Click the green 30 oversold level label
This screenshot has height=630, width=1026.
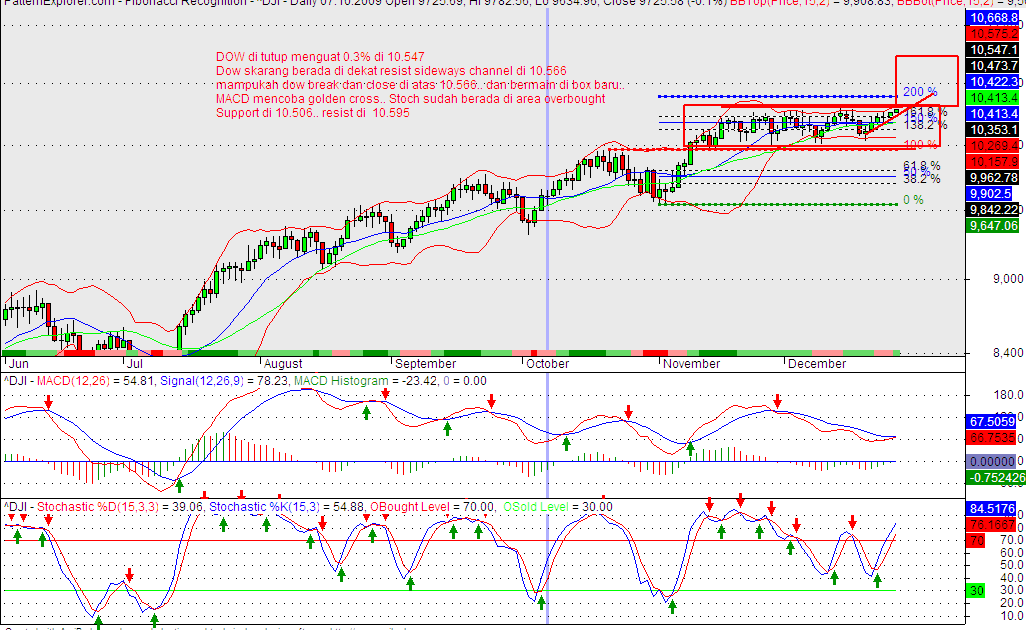coord(976,591)
